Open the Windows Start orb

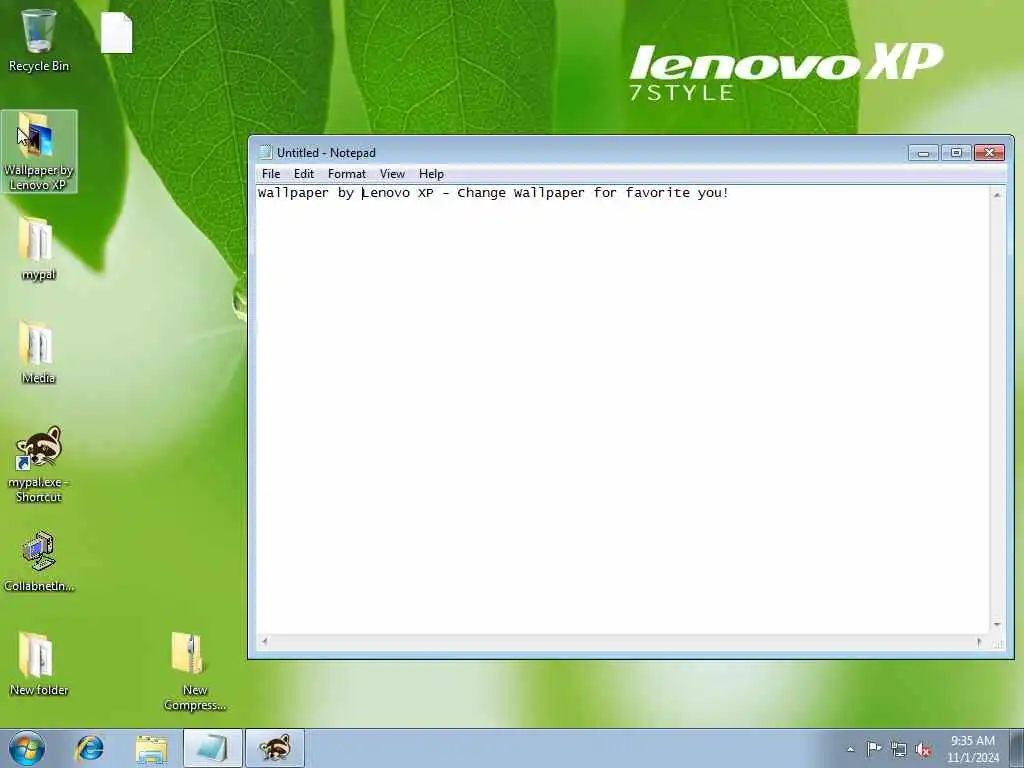[x=27, y=748]
